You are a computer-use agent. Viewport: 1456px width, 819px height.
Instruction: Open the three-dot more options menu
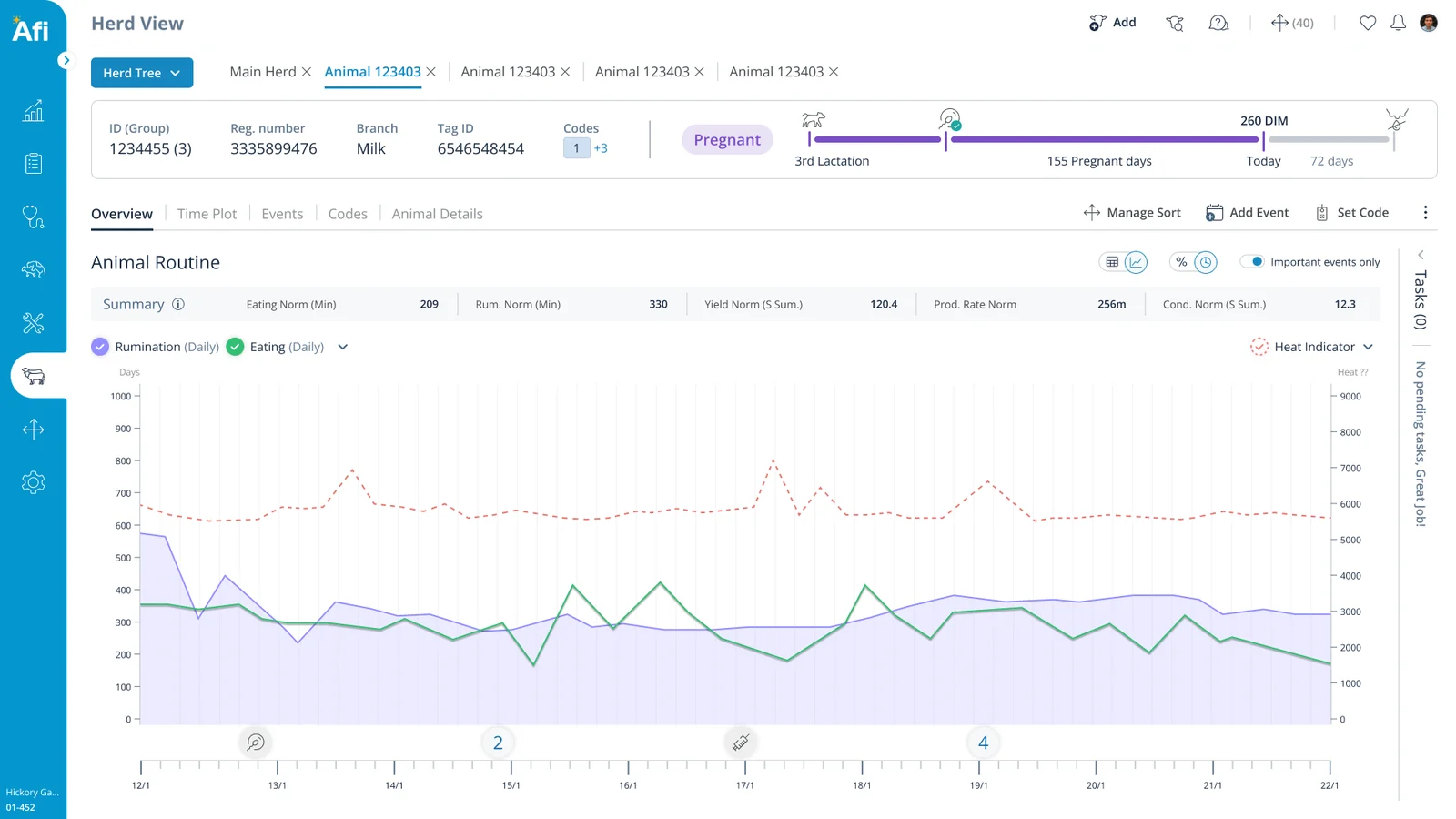coord(1425,213)
